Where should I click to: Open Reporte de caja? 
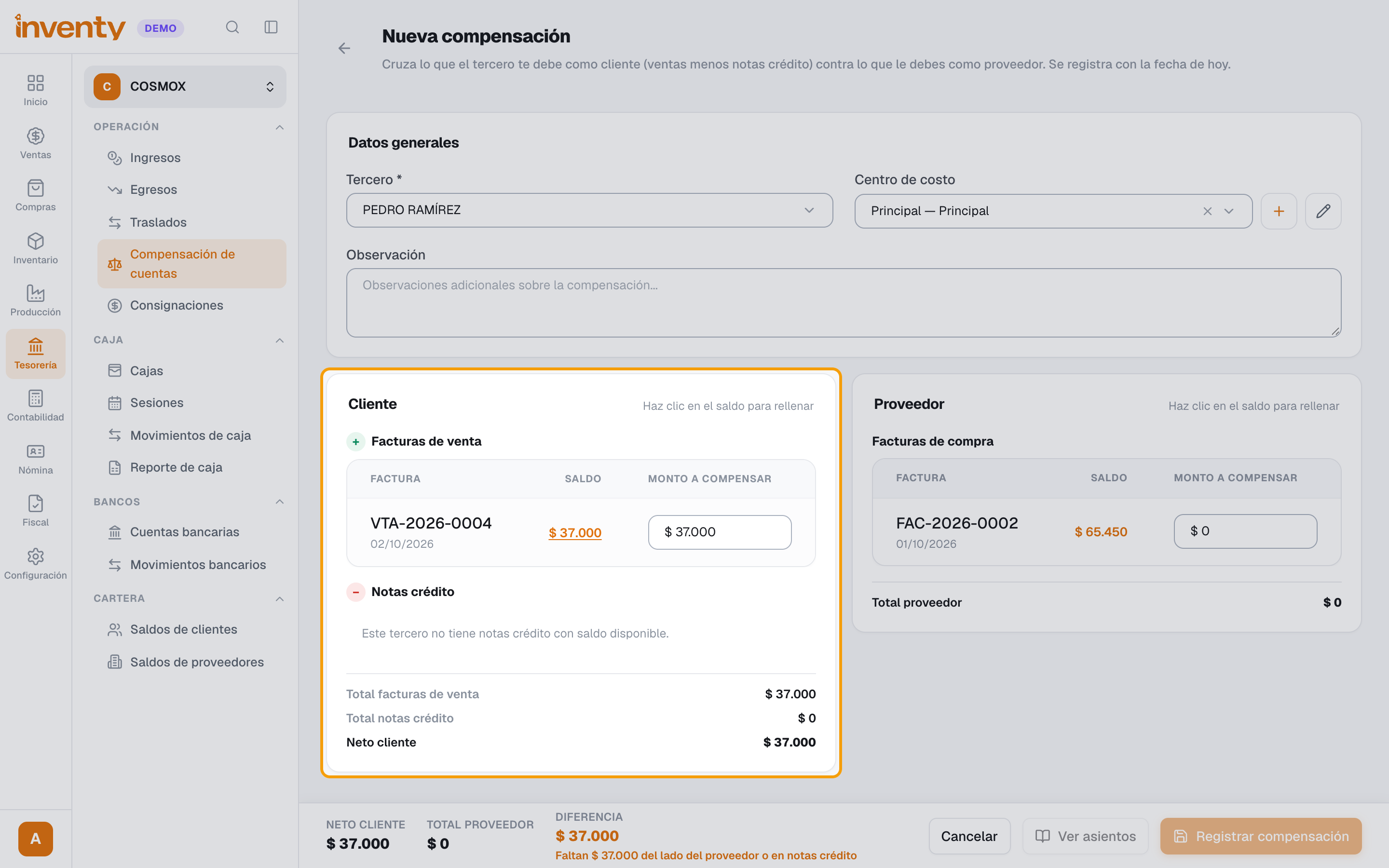(x=191, y=467)
